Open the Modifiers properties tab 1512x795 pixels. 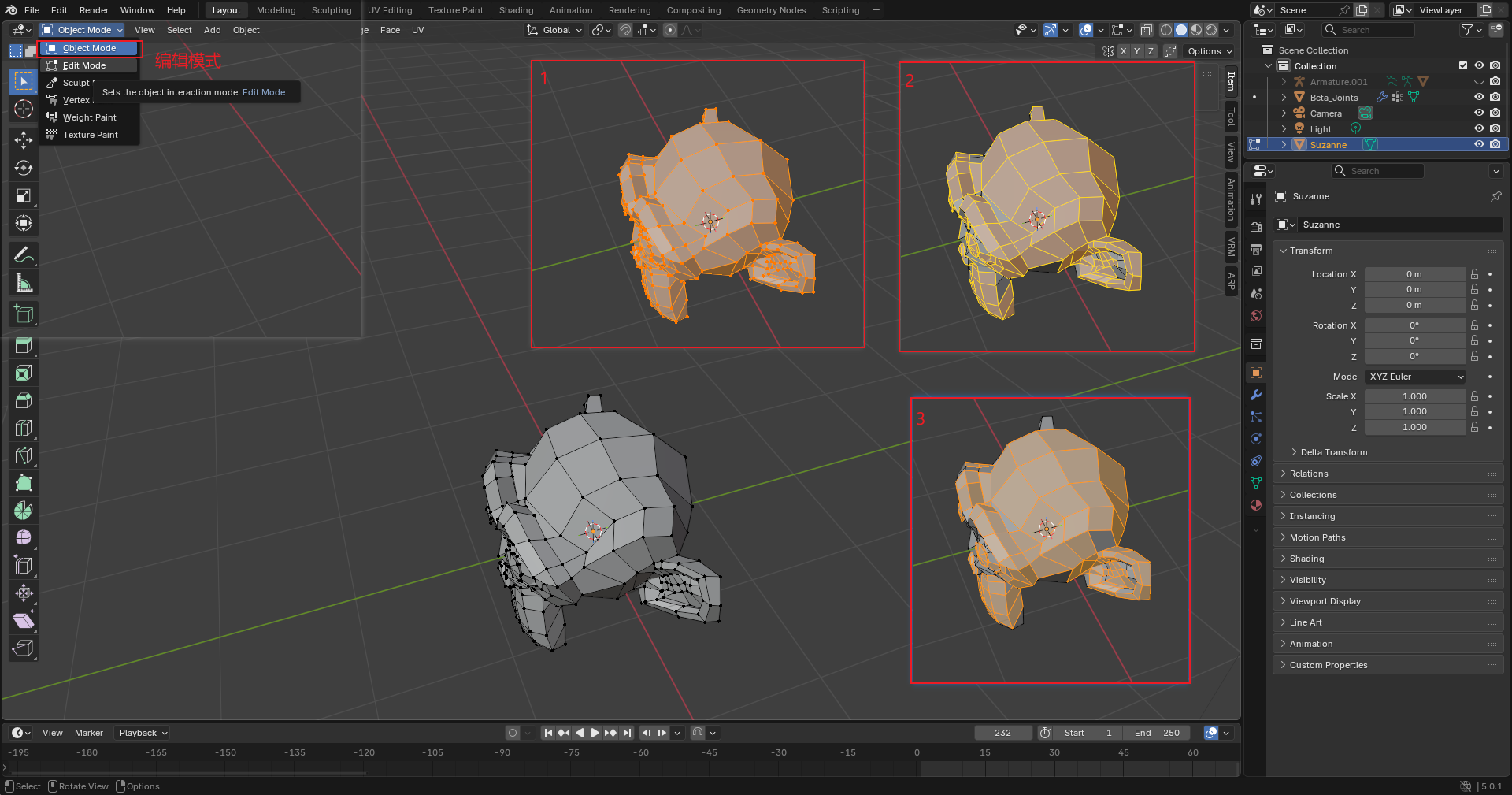(x=1256, y=395)
